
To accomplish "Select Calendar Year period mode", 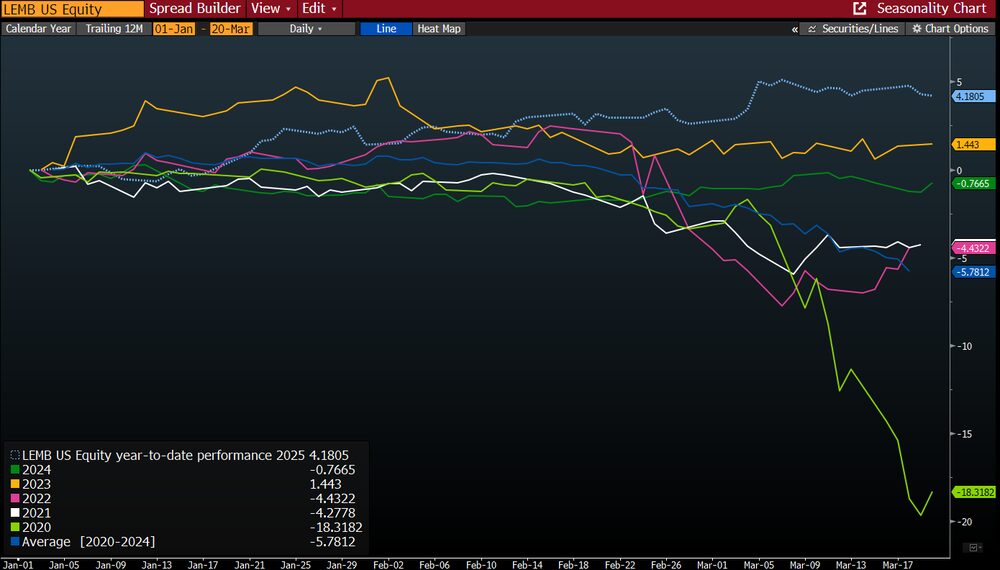I will click(39, 29).
